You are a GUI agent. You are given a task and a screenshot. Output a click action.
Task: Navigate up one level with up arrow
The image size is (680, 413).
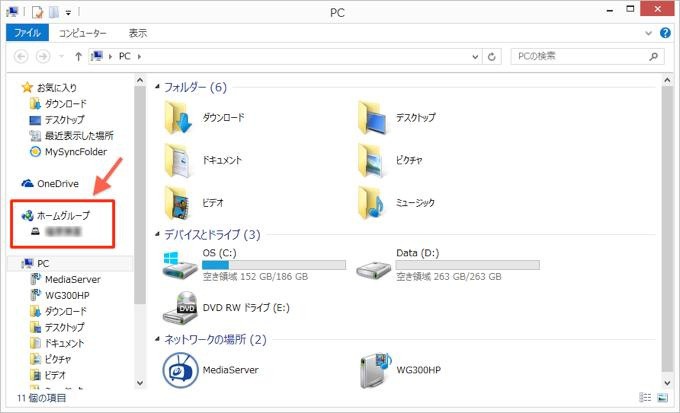78,57
